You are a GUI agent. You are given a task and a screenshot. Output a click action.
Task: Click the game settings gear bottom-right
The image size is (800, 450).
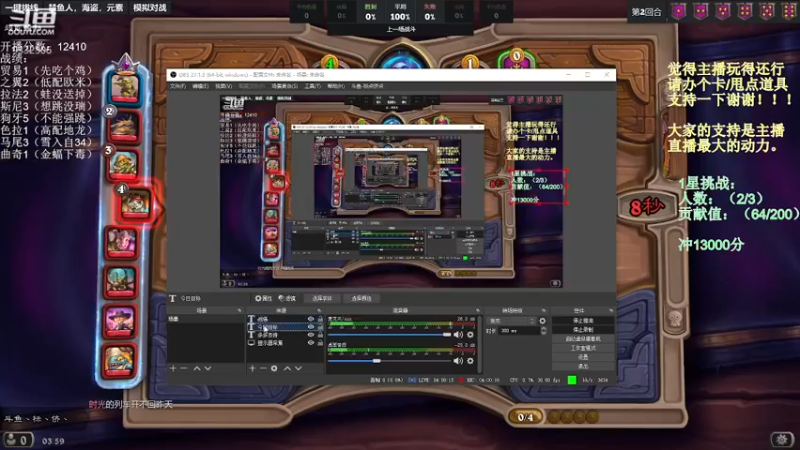[x=782, y=439]
